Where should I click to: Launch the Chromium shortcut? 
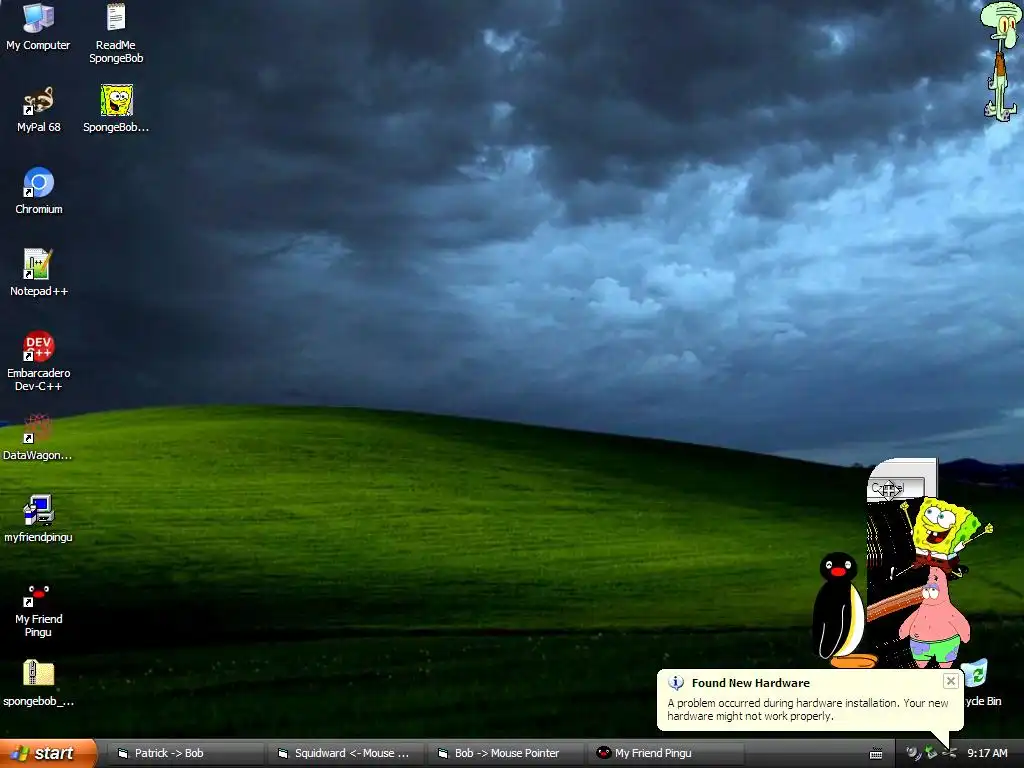[39, 191]
